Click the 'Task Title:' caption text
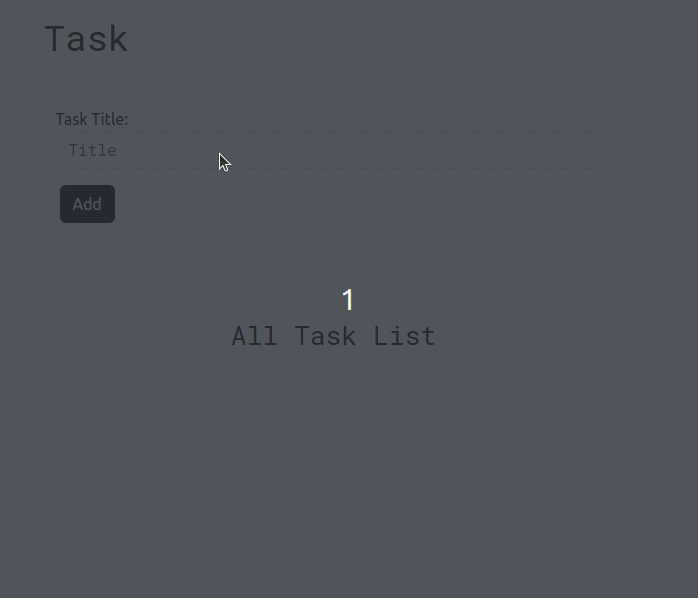This screenshot has width=698, height=598. click(x=92, y=119)
